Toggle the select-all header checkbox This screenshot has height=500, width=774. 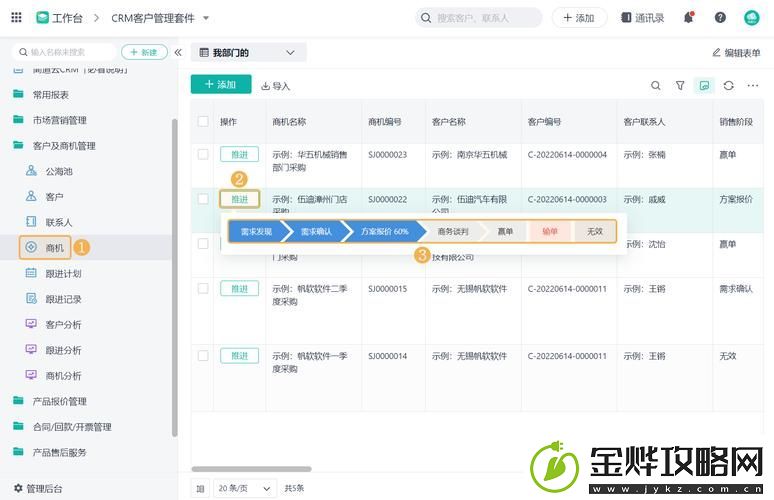tap(203, 121)
